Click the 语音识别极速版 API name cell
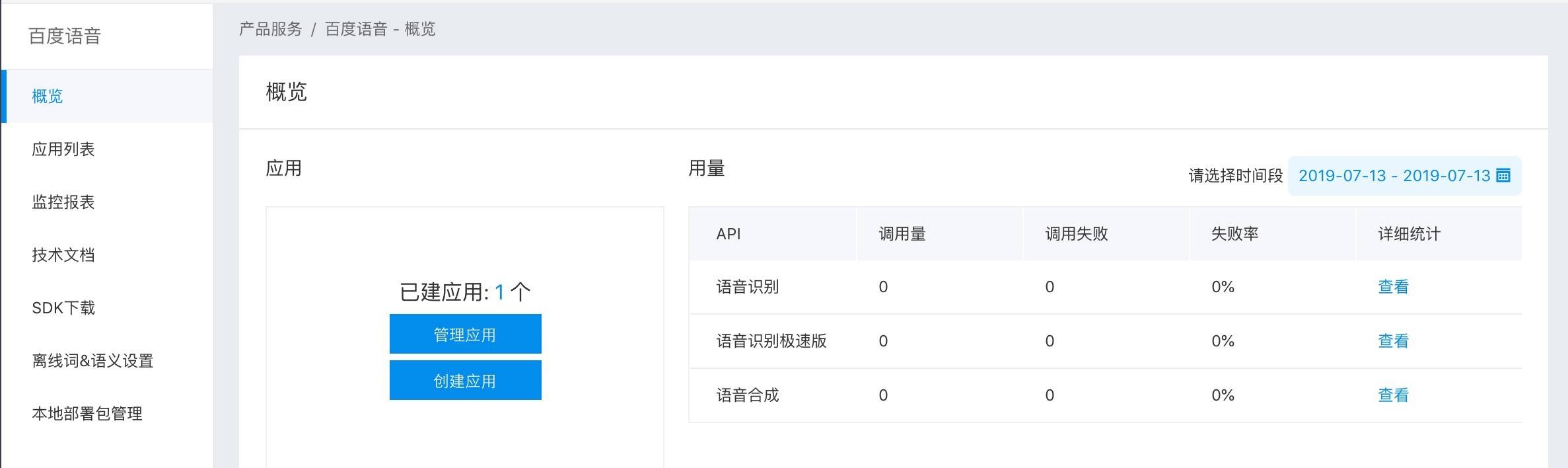1568x468 pixels. coord(771,340)
